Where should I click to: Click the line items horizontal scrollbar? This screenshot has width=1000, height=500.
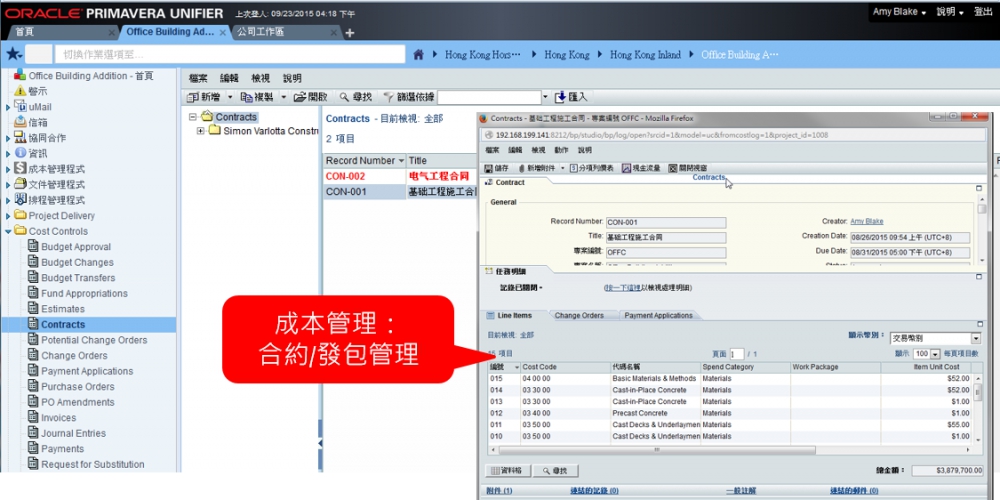(655, 450)
